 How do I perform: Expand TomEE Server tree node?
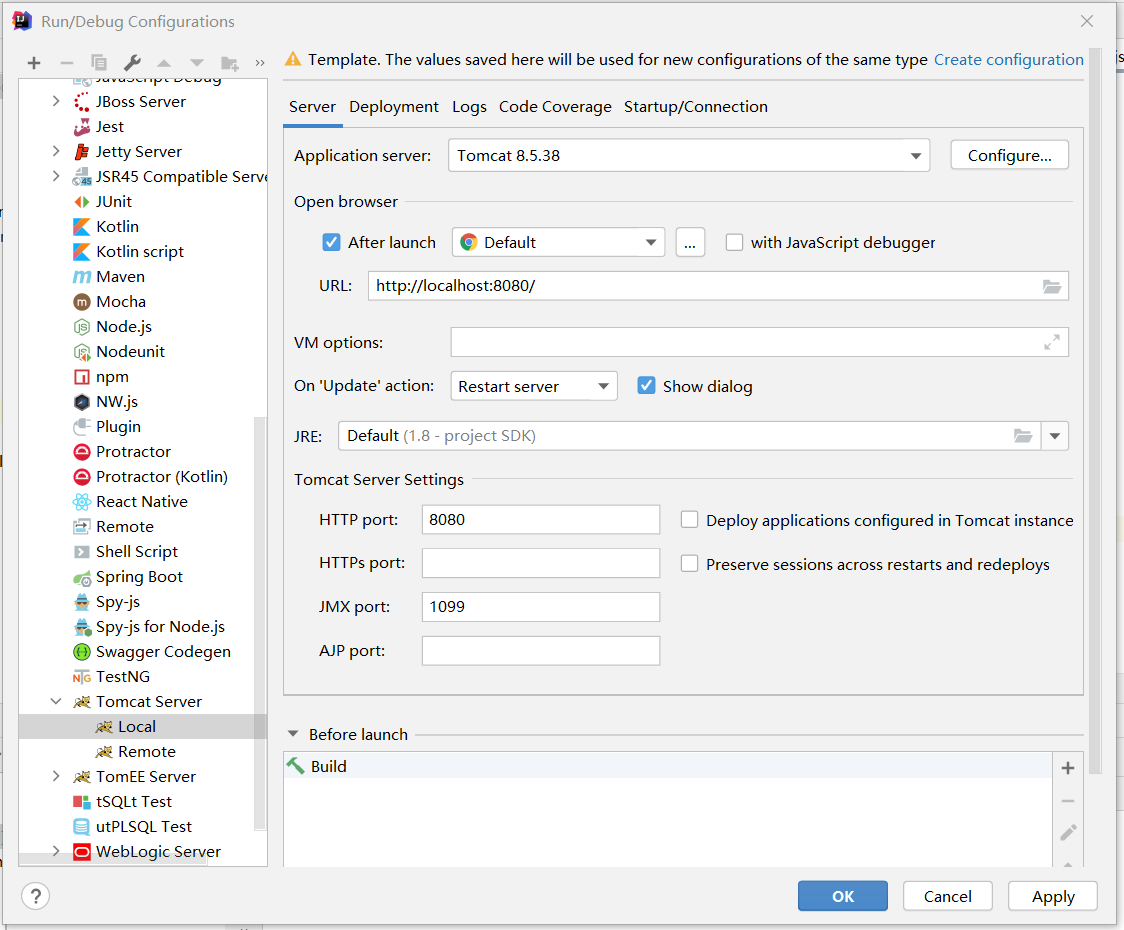[56, 777]
